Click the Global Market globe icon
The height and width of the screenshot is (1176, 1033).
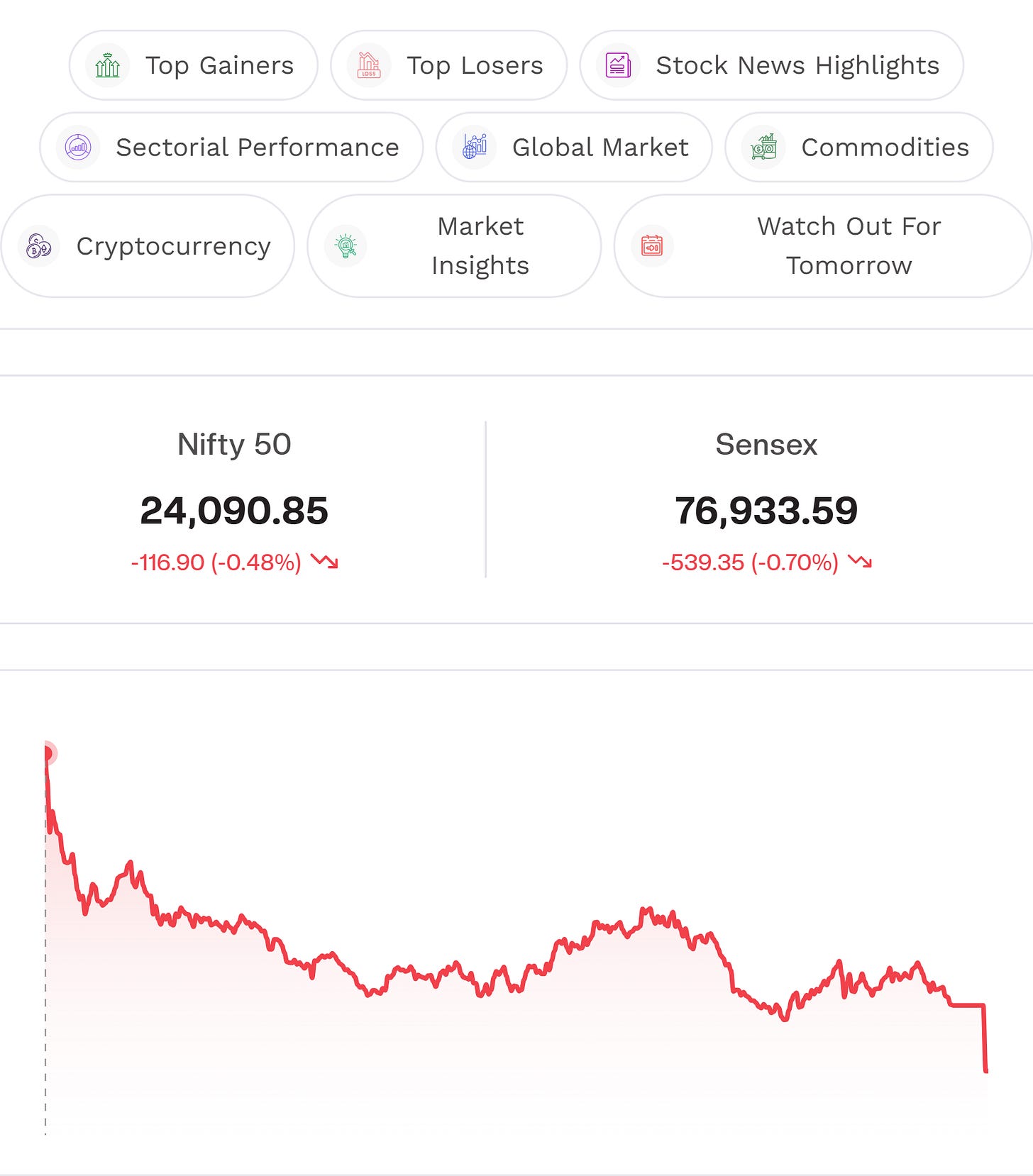474,148
